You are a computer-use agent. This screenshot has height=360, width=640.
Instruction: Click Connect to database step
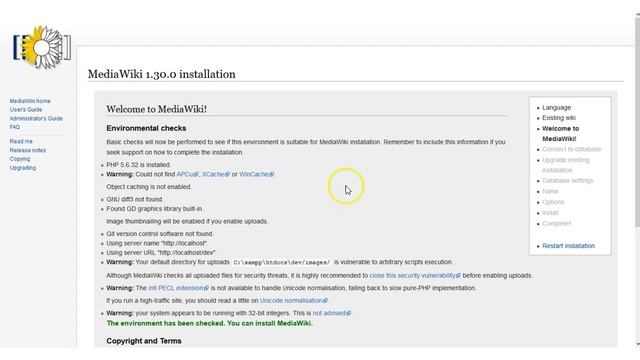[571, 149]
